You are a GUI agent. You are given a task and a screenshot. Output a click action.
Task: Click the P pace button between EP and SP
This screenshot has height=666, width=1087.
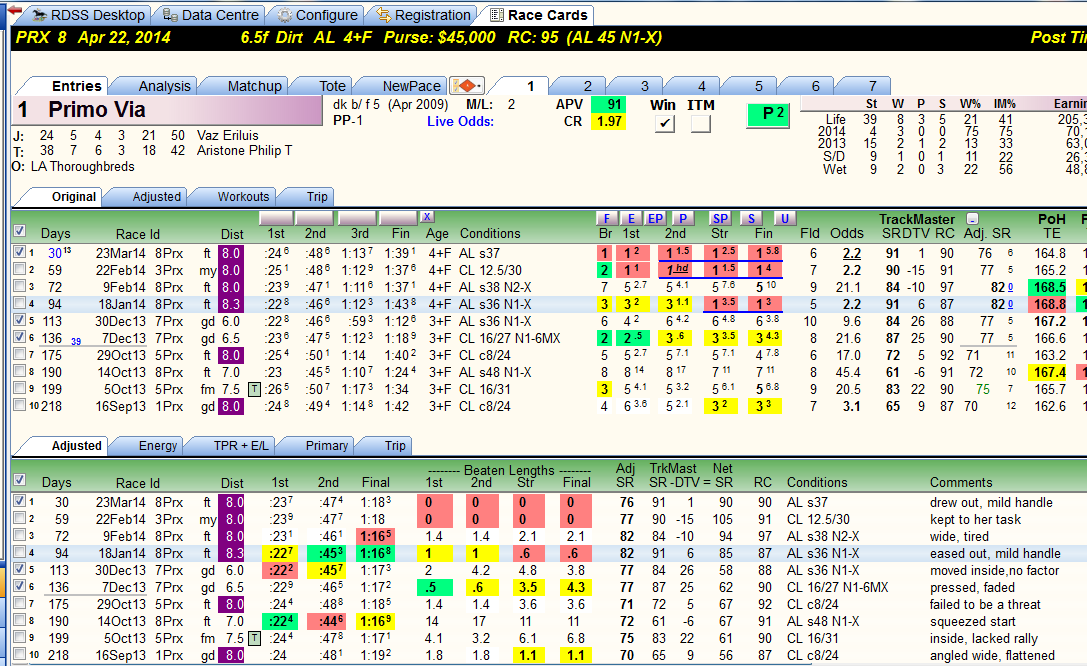coord(683,218)
